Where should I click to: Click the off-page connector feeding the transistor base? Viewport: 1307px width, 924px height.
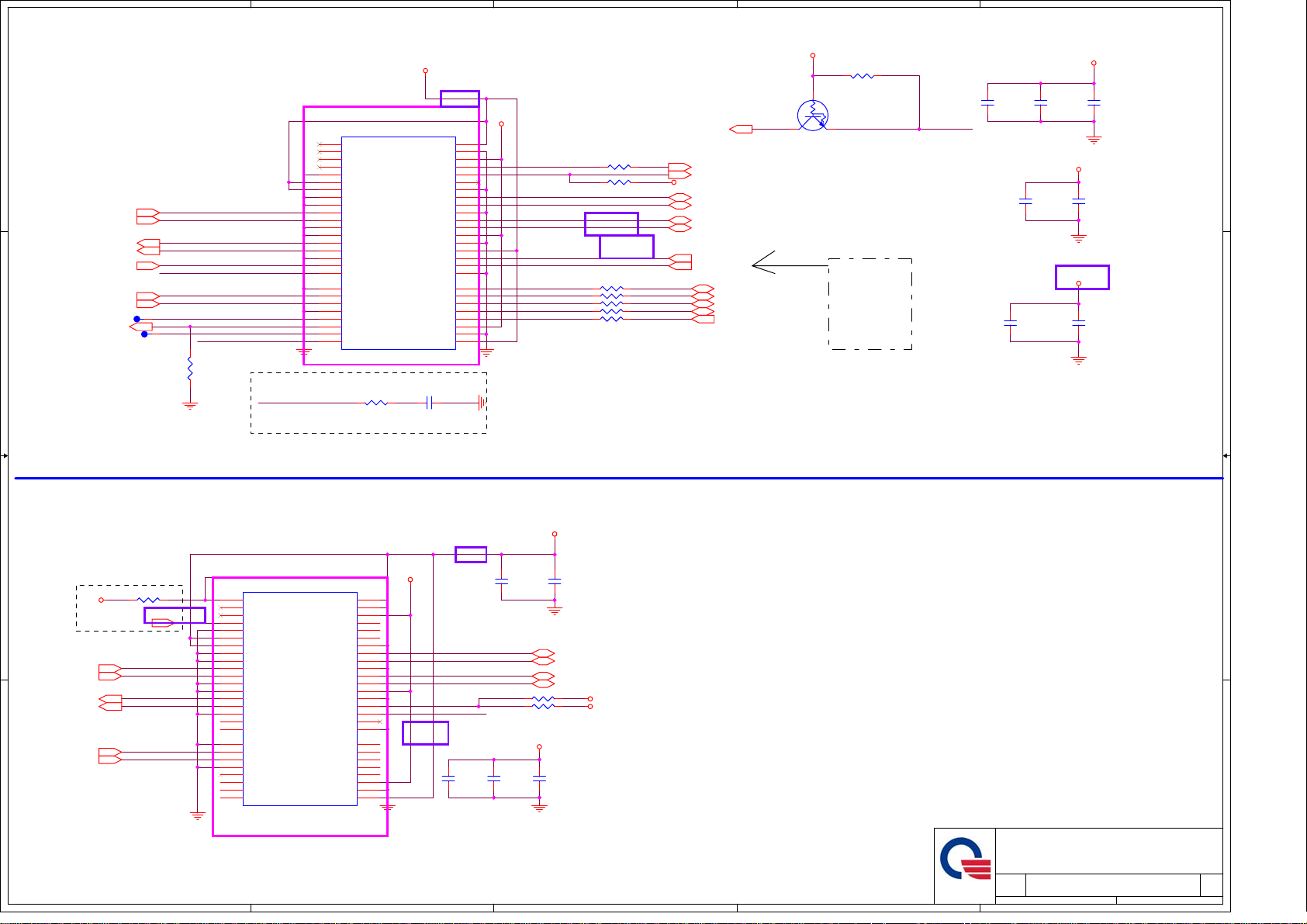tap(741, 129)
